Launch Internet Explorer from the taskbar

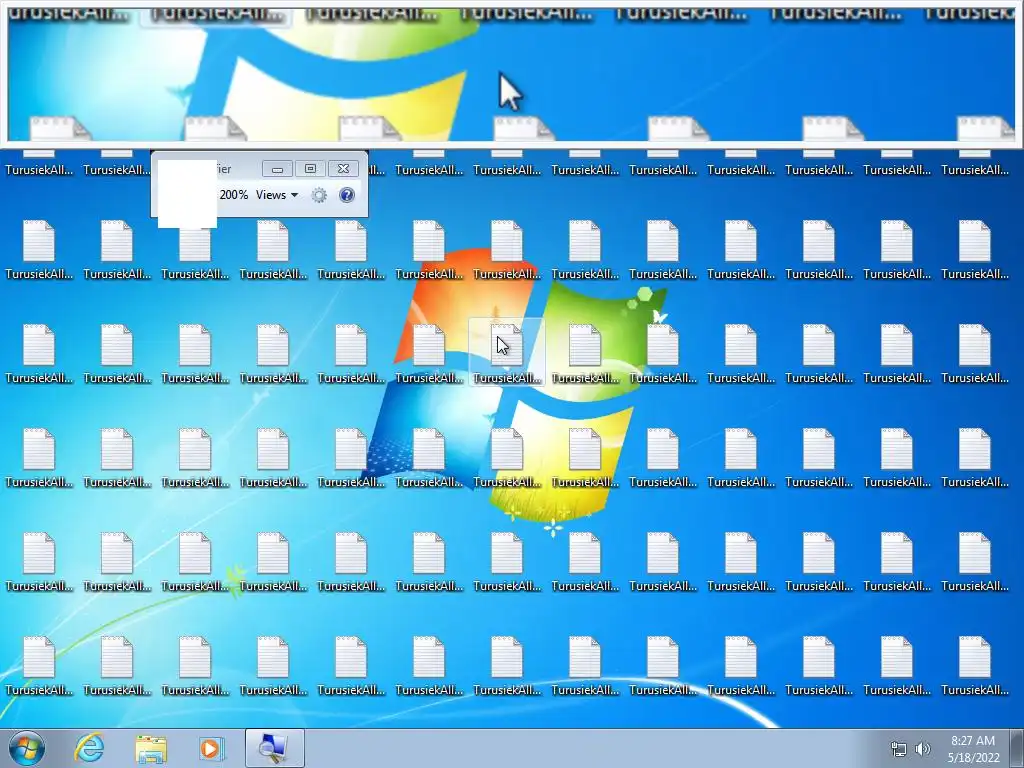89,748
